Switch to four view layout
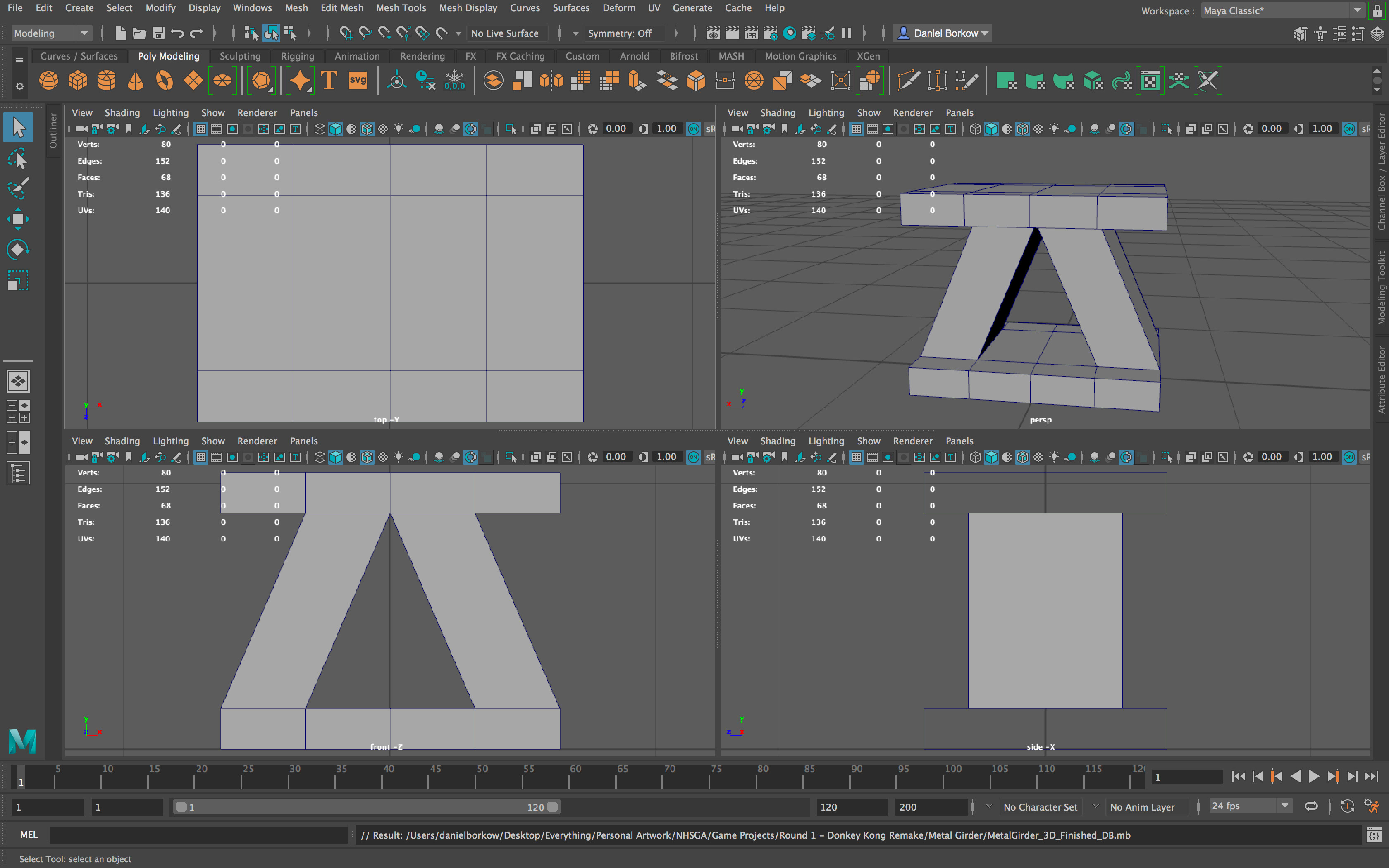 (x=18, y=412)
